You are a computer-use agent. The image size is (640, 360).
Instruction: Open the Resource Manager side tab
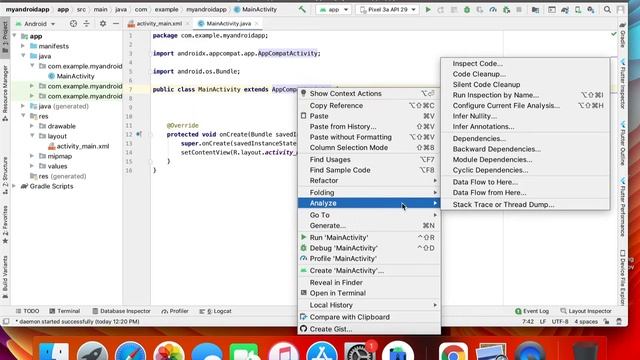click(5, 93)
